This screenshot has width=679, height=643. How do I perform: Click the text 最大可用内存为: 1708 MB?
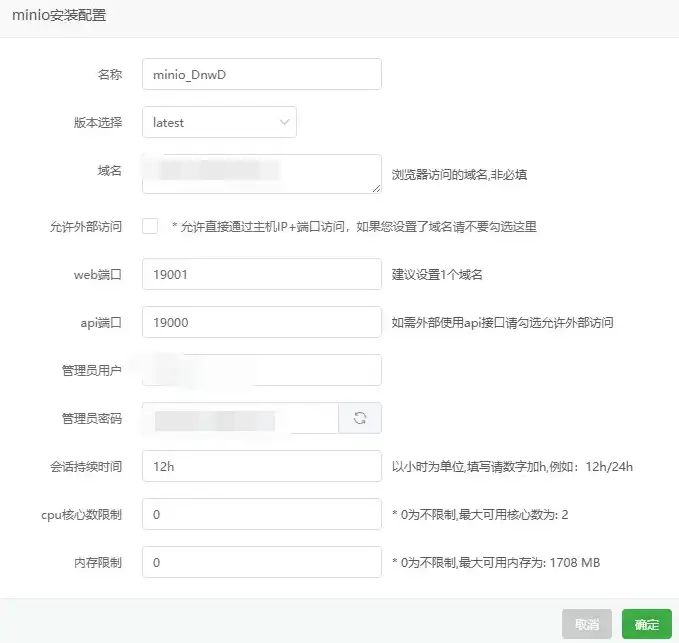pos(529,563)
